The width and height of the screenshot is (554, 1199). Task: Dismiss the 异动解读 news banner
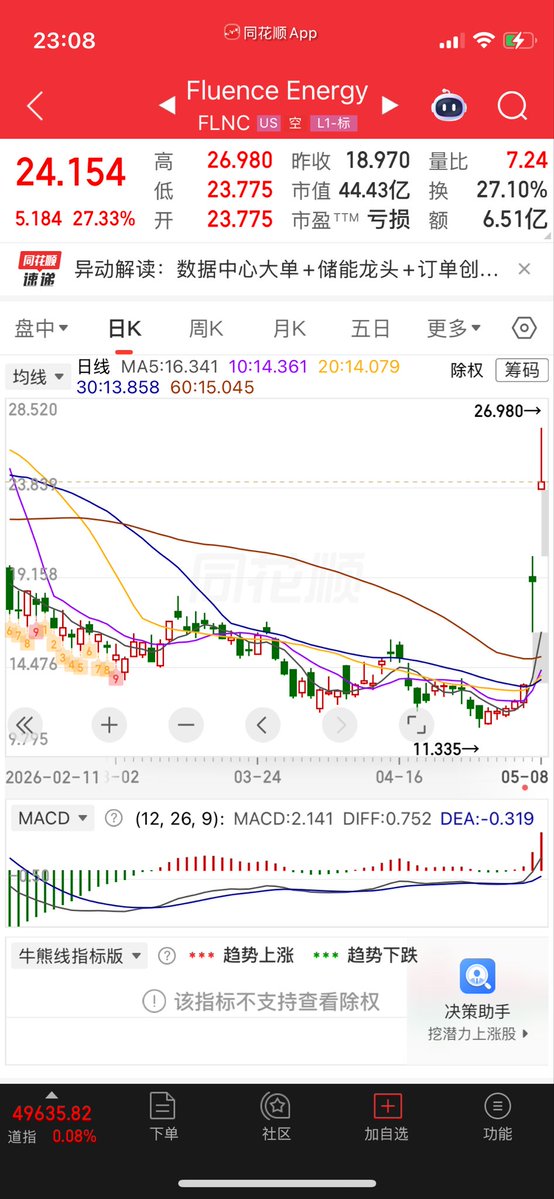[524, 268]
